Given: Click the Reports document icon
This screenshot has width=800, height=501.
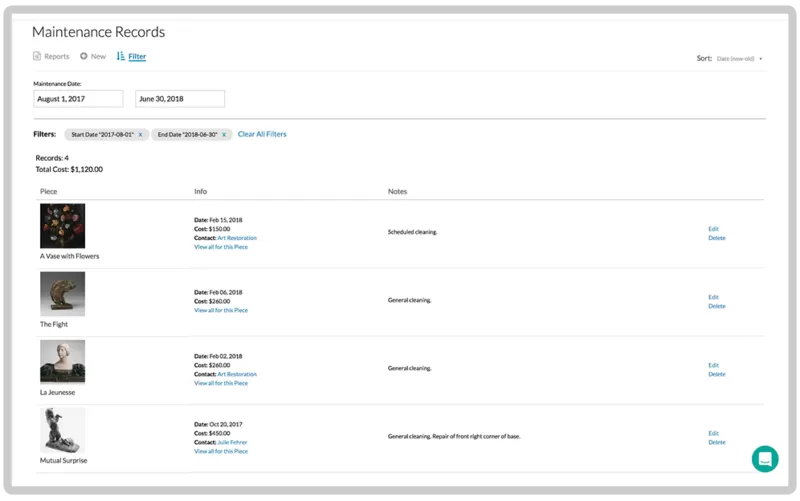Looking at the screenshot, I should click(x=37, y=56).
